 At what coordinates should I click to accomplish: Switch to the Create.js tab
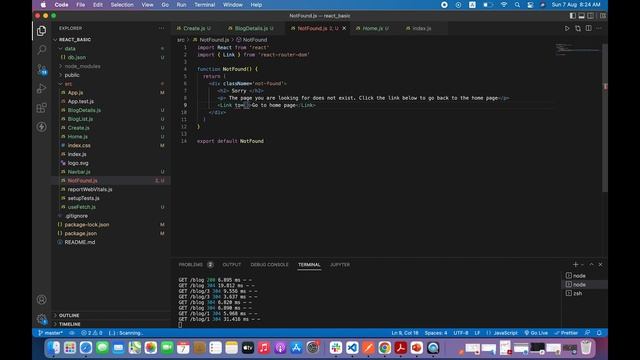(x=194, y=28)
